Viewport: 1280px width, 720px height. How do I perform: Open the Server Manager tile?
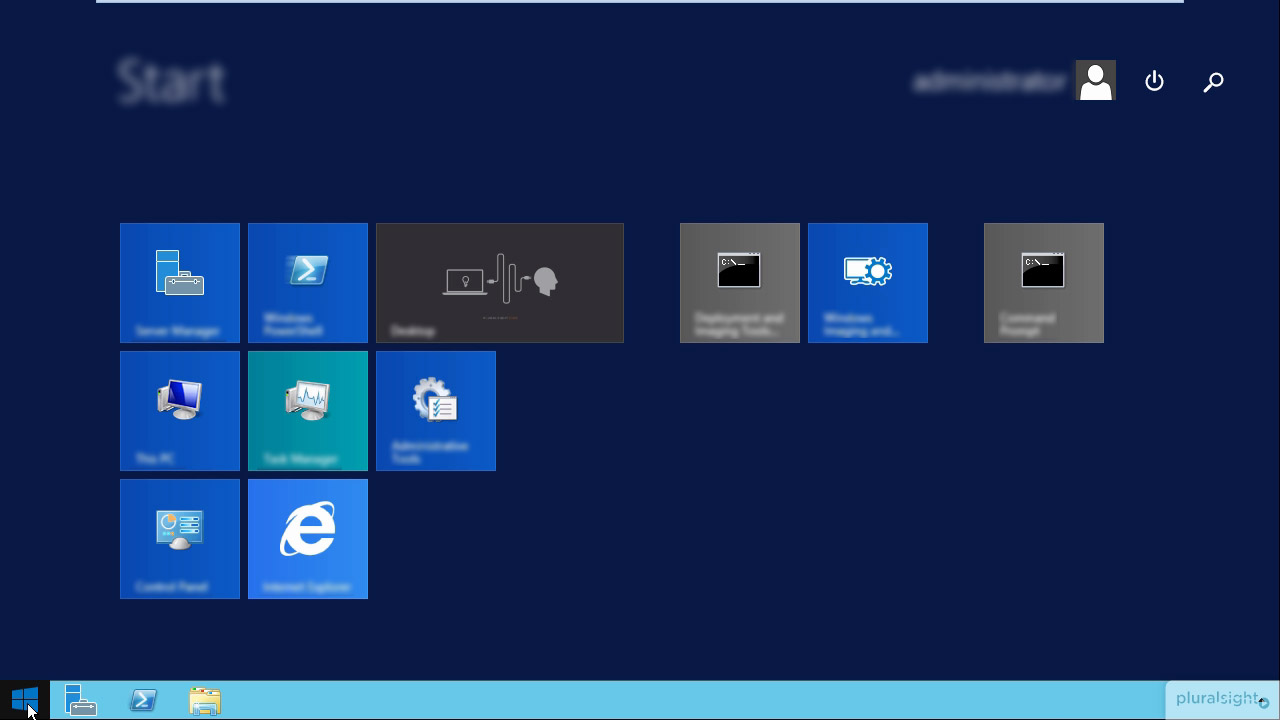180,283
